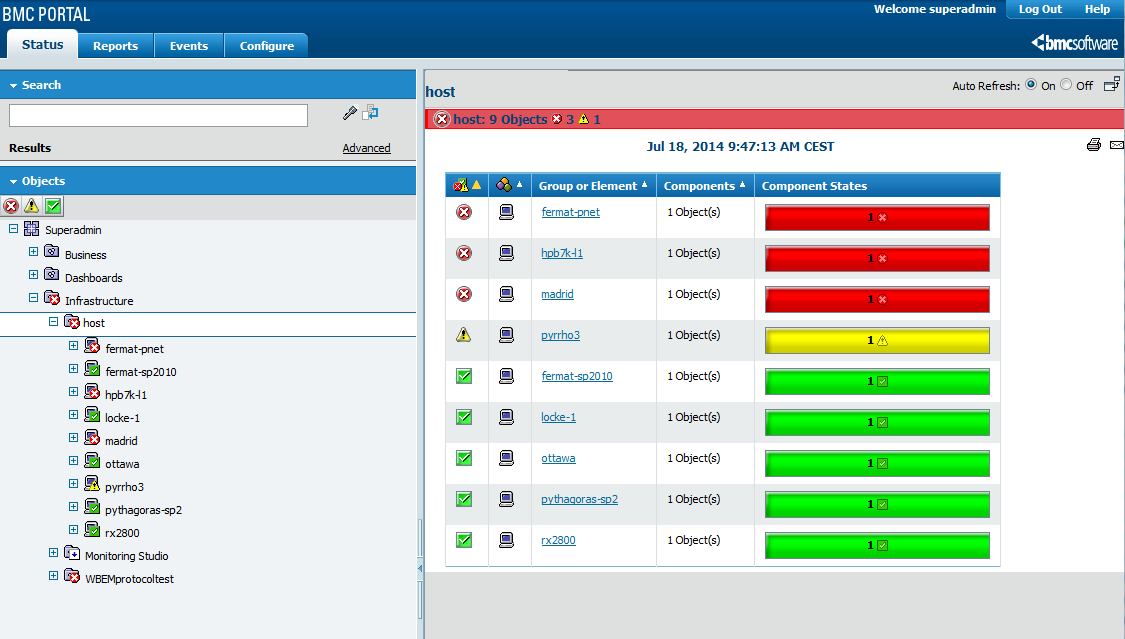The width and height of the screenshot is (1125, 639).
Task: Click the splitter collapse arrow handle
Action: [420, 569]
